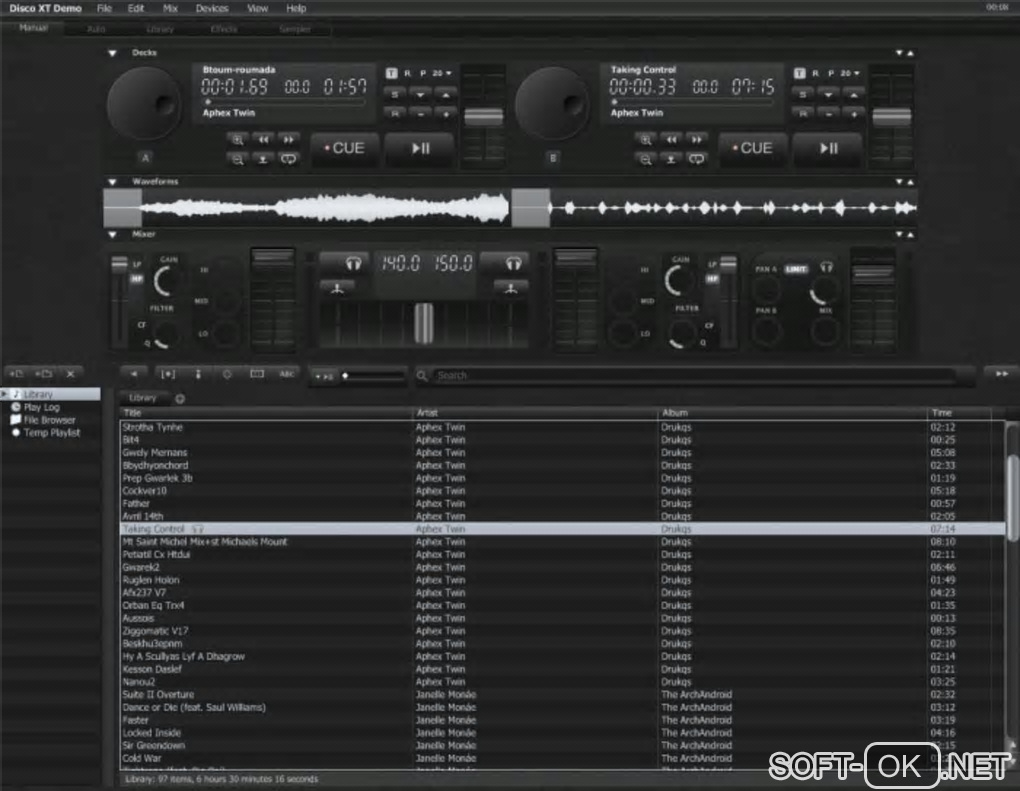Viewport: 1020px width, 791px height.
Task: Open pitch range 20 dropdown on deck B
Action: tap(850, 74)
